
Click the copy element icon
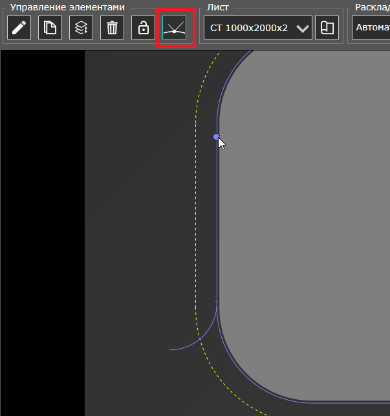pyautogui.click(x=50, y=27)
